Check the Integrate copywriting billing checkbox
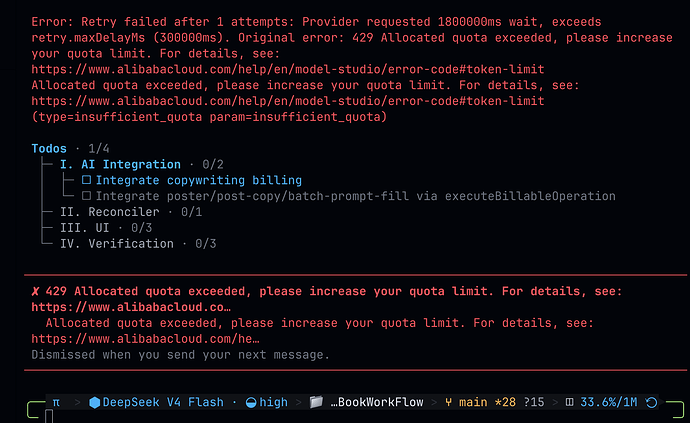The width and height of the screenshot is (690, 423). pyautogui.click(x=86, y=180)
